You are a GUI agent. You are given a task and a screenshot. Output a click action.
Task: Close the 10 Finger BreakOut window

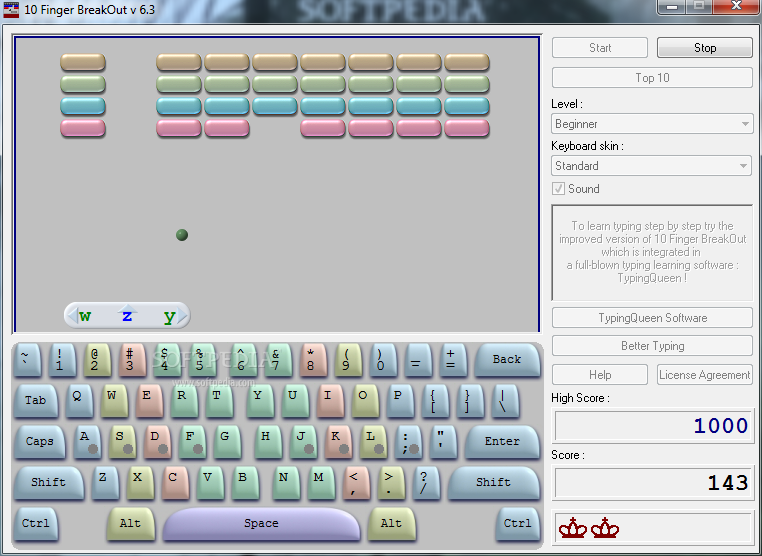coord(737,7)
